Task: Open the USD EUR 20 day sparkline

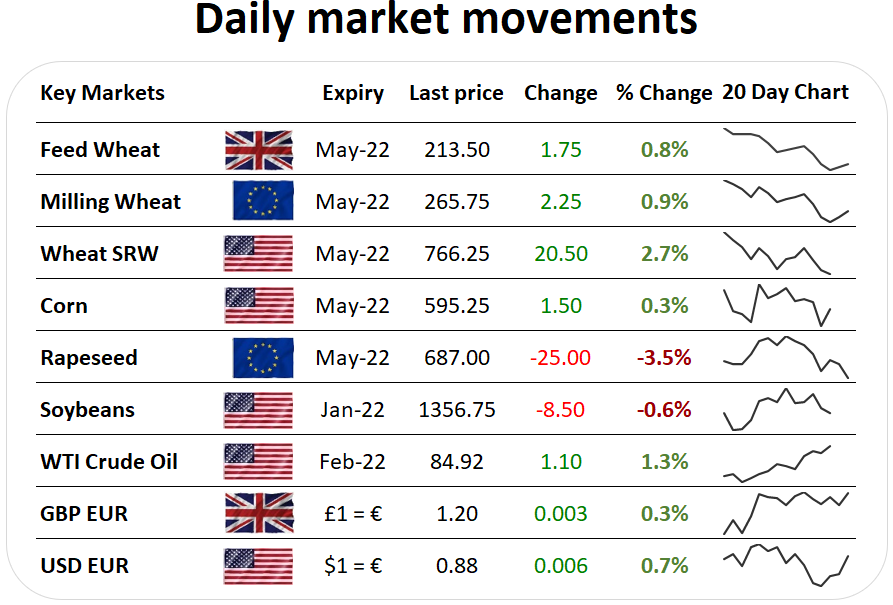Action: click(786, 565)
